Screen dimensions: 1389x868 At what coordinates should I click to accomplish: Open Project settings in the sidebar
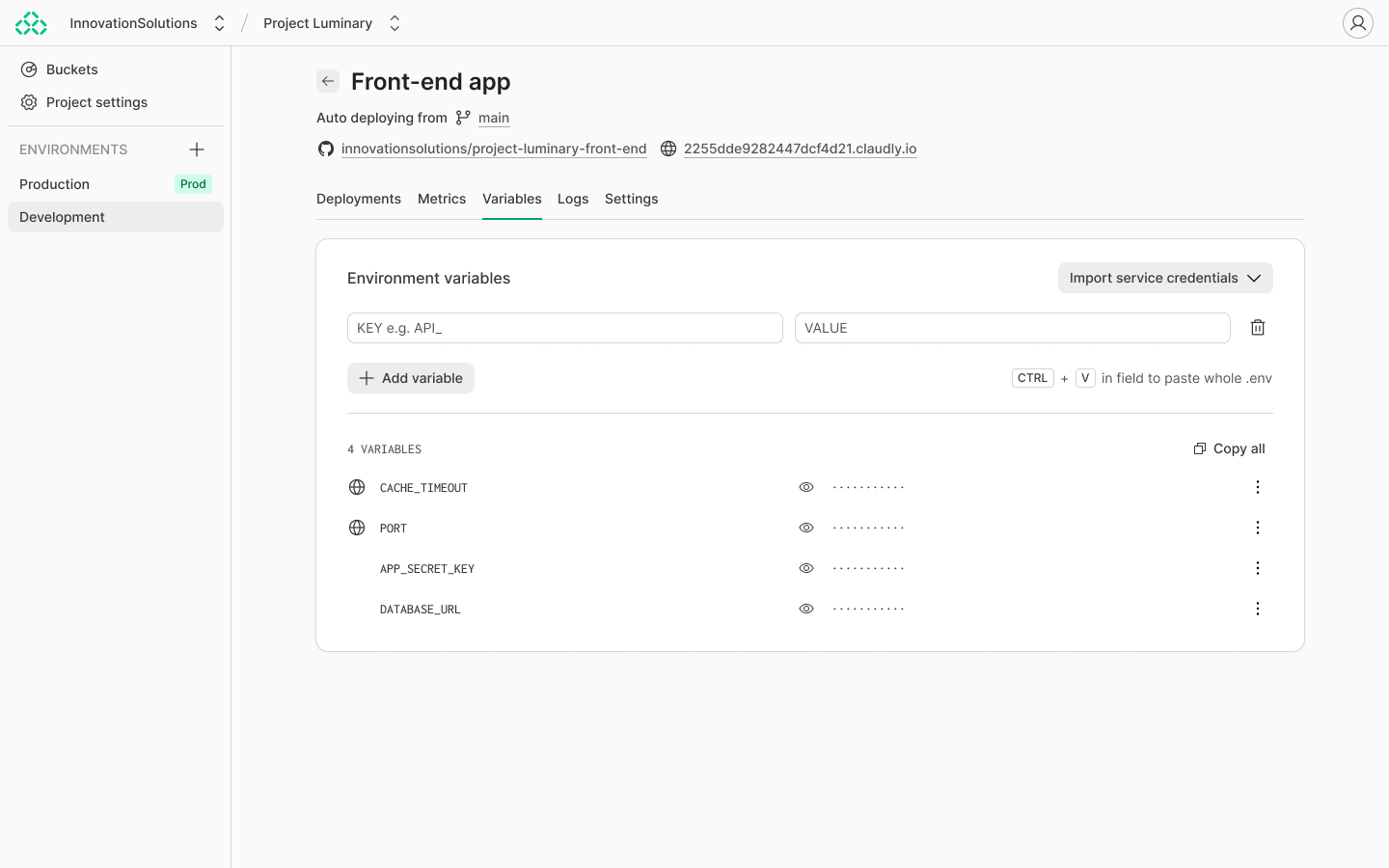[x=116, y=102]
